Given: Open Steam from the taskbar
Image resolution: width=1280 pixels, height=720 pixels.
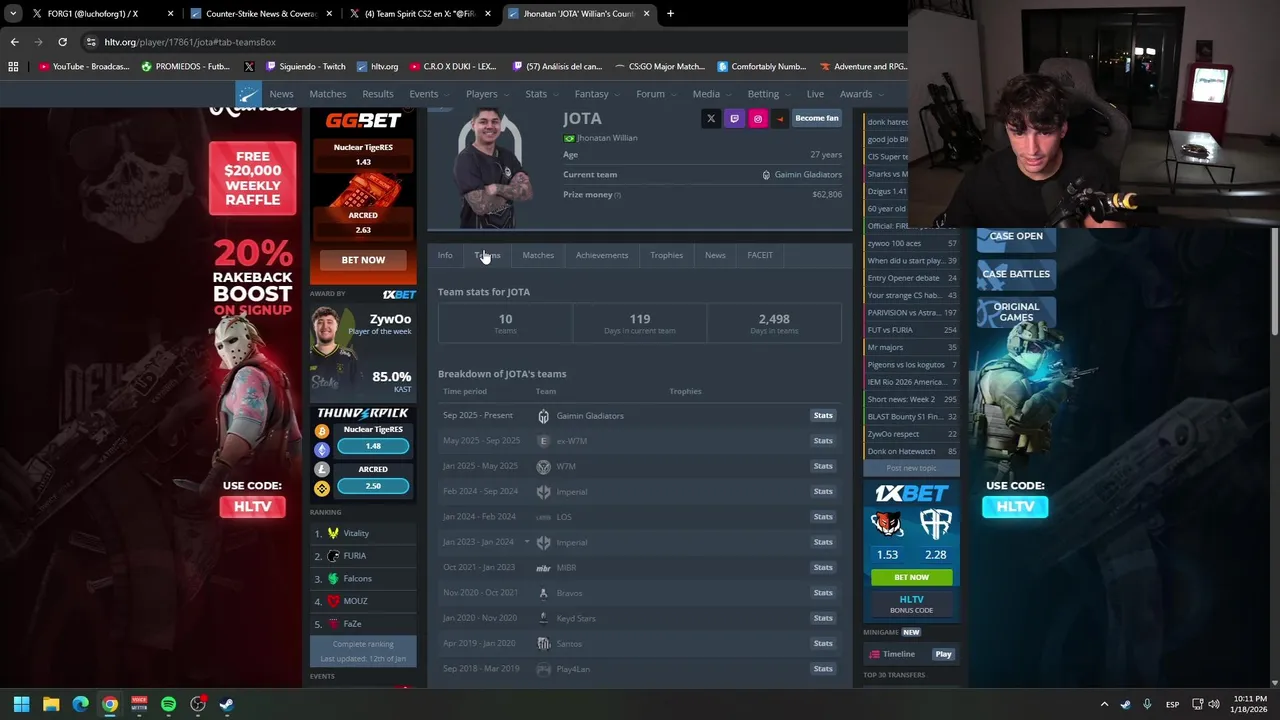Looking at the screenshot, I should coord(227,704).
